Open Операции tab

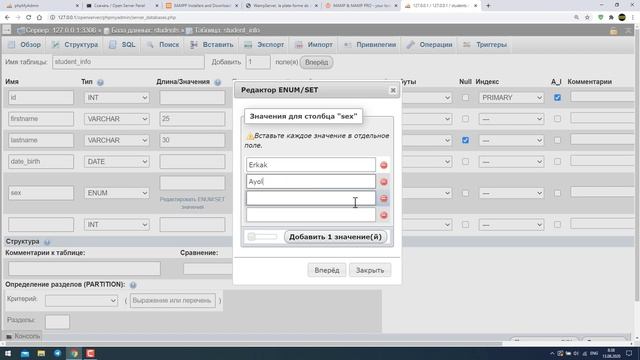click(x=429, y=45)
